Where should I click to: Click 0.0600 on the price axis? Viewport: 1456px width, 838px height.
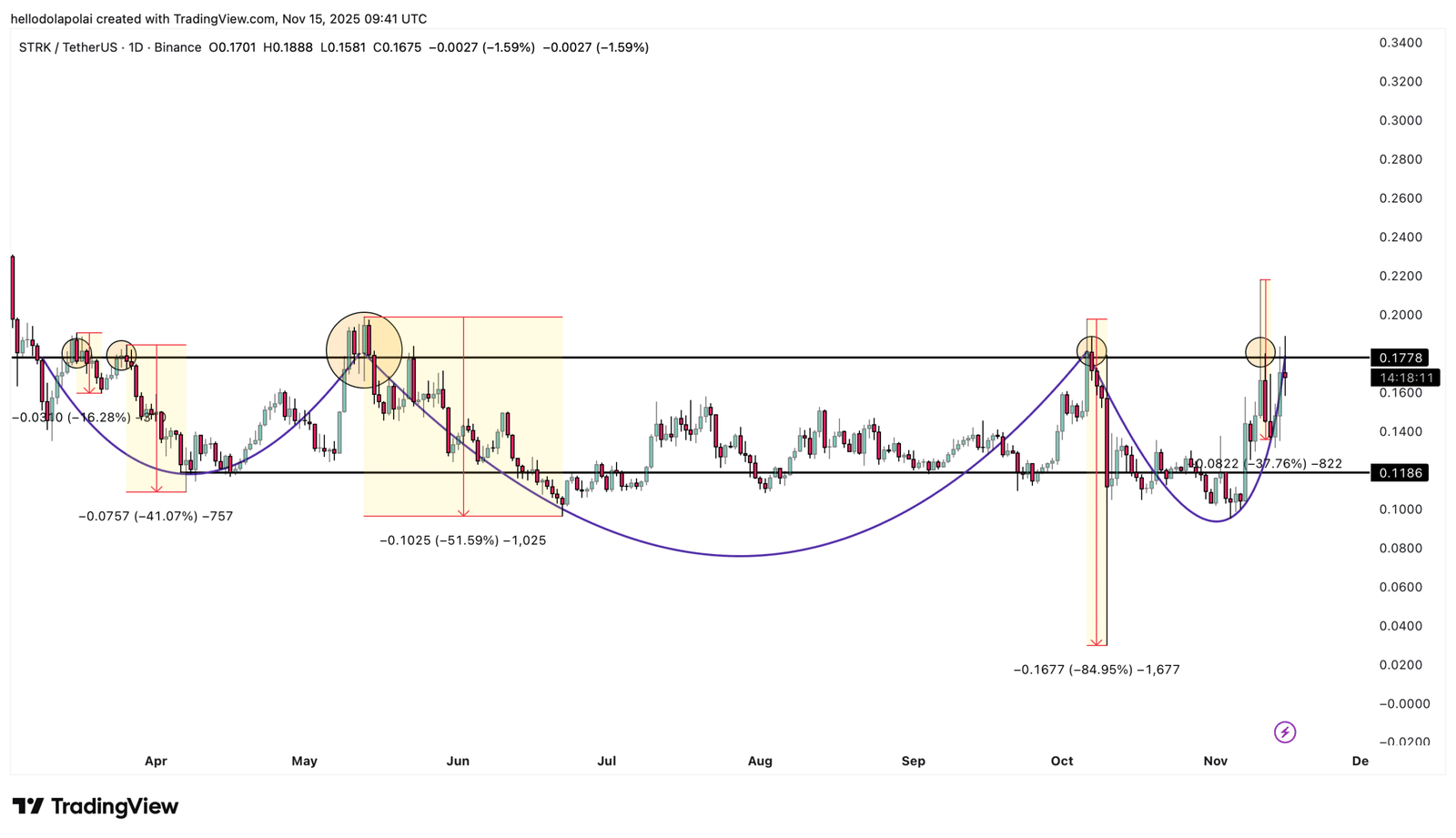1400,587
